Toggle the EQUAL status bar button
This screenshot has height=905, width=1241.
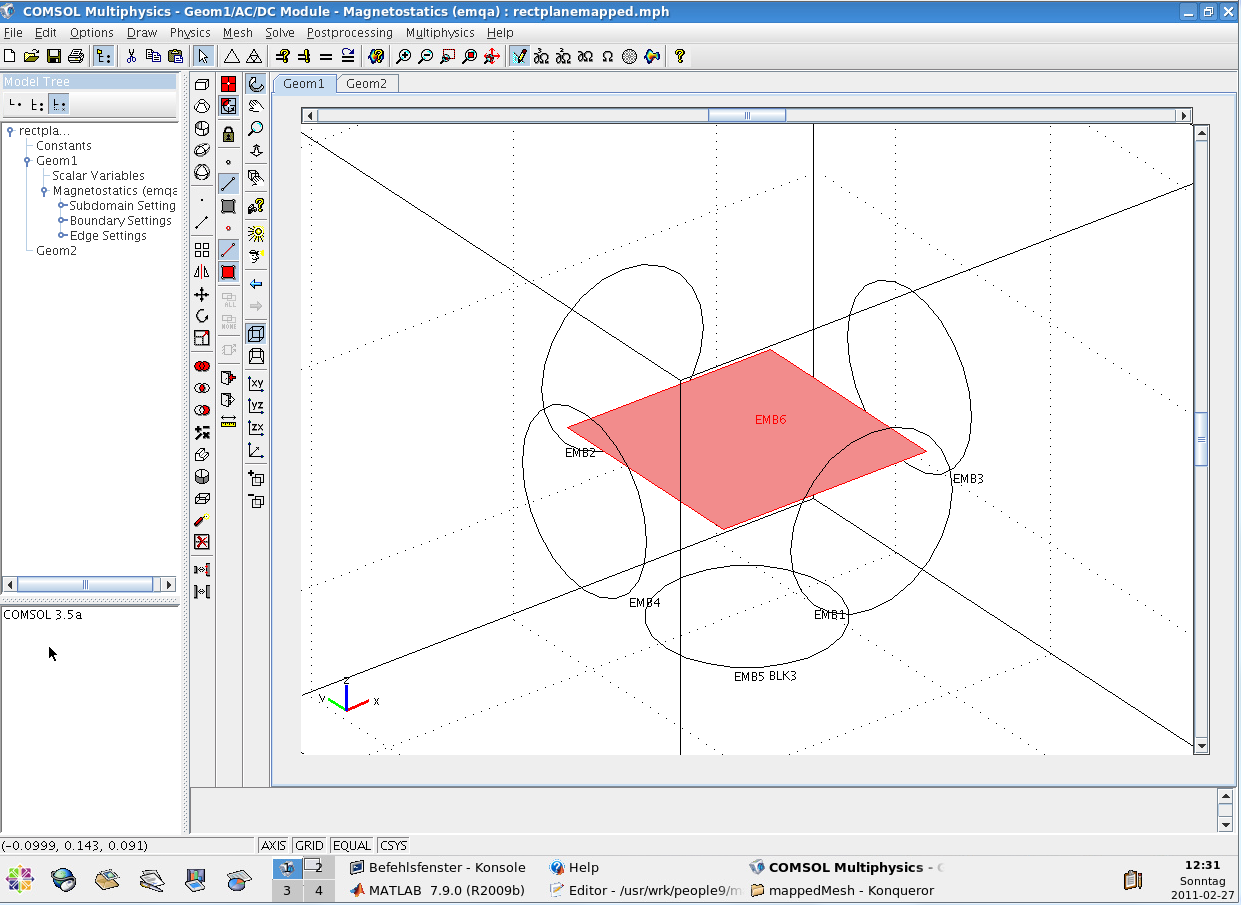(x=351, y=845)
